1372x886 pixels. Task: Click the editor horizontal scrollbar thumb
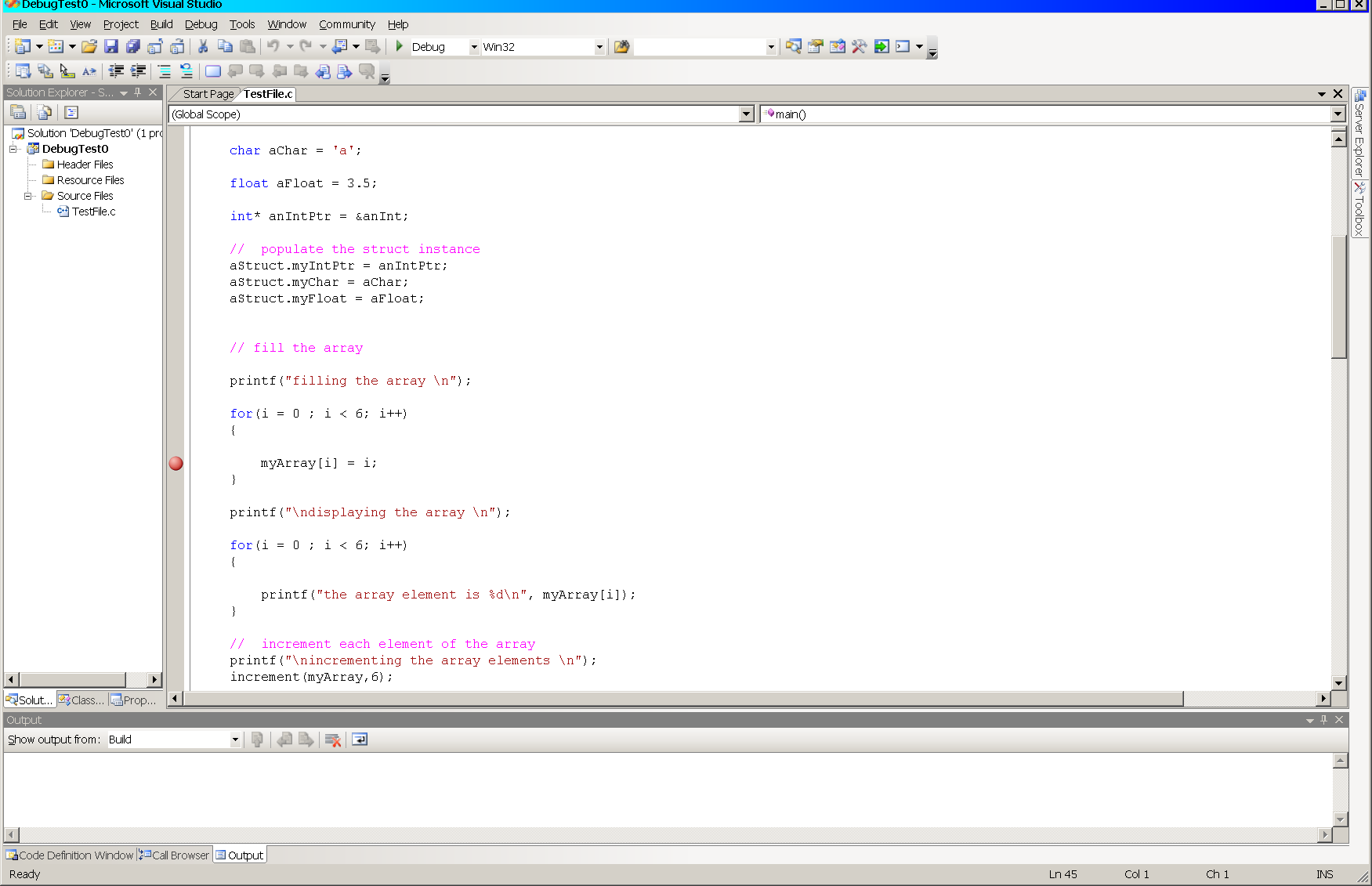pos(682,698)
